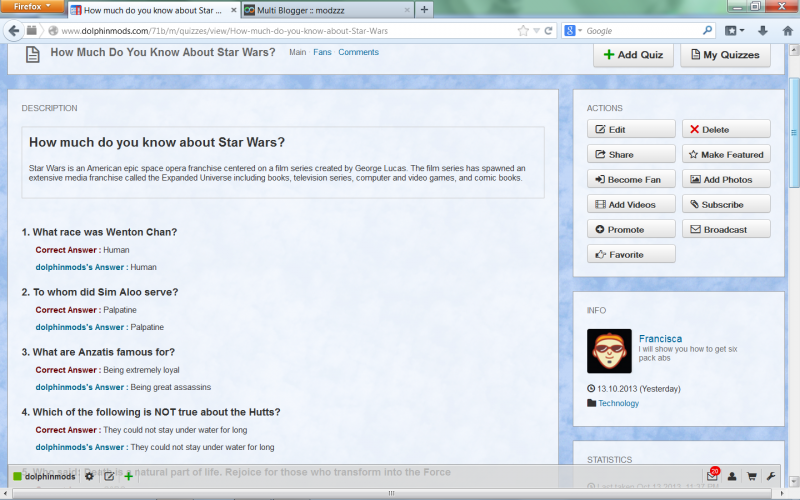800x500 pixels.
Task: Open a new tab with the plus button
Action: pos(424,10)
